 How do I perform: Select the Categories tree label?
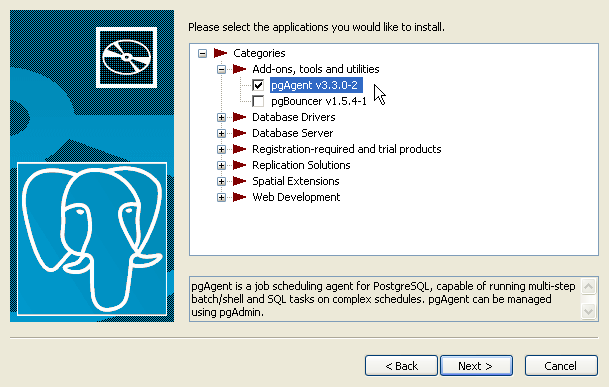pos(259,53)
